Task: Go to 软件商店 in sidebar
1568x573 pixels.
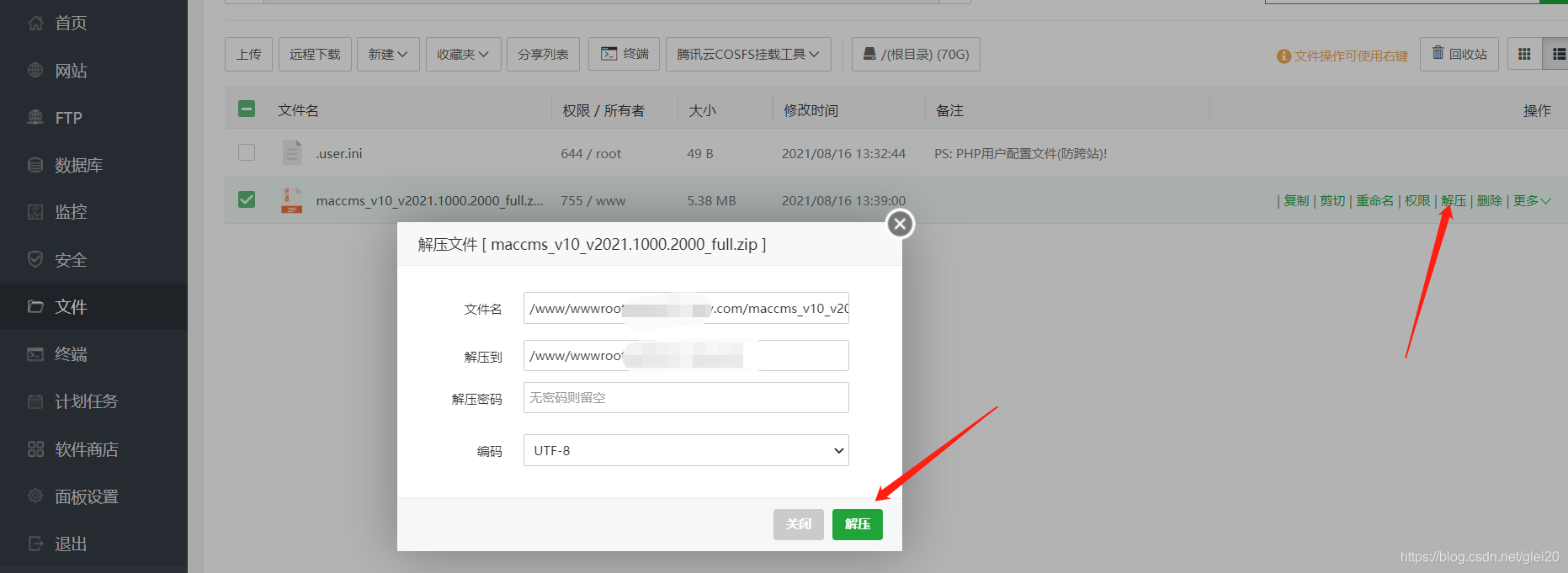Action: 86,449
